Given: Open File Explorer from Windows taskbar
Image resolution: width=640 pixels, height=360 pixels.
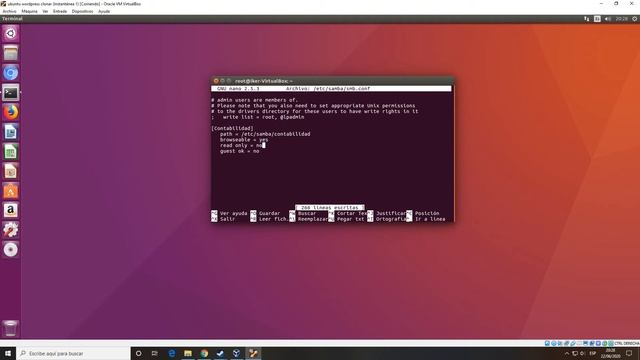Looking at the screenshot, I should coord(188,353).
